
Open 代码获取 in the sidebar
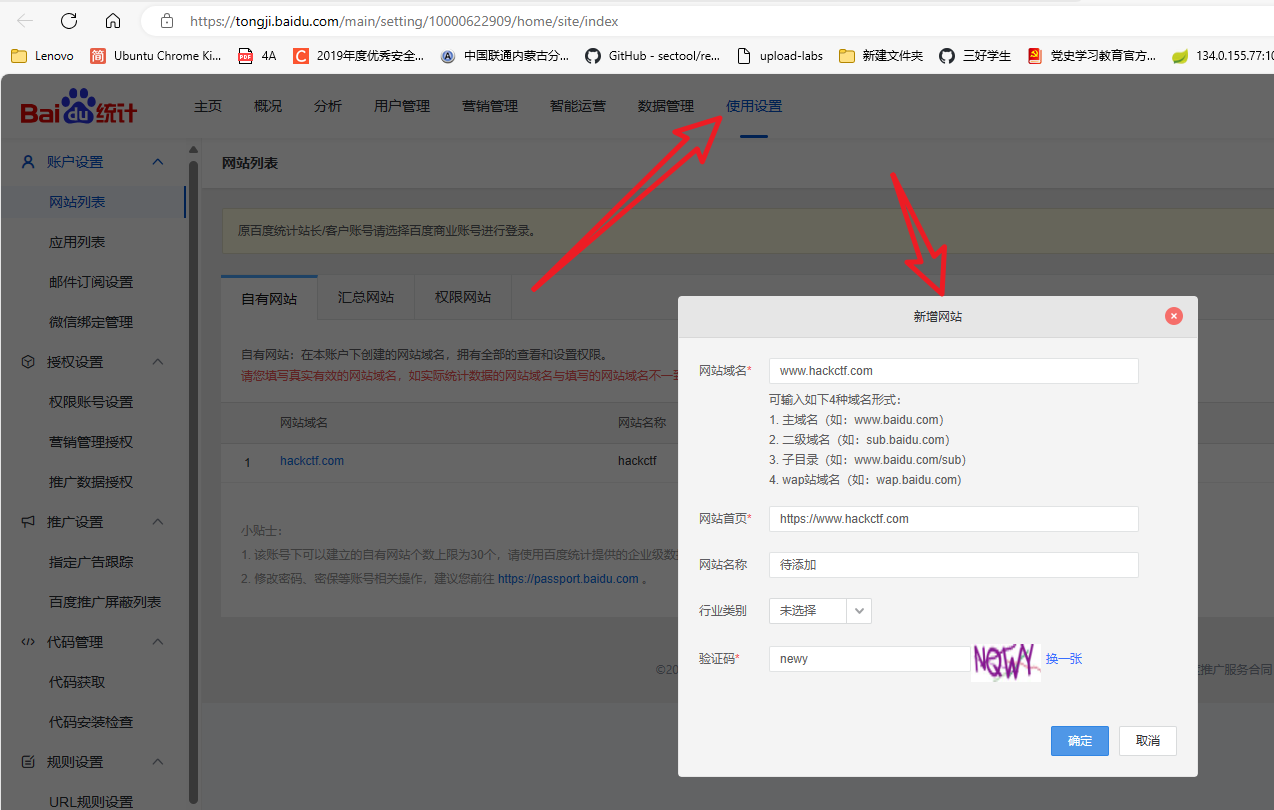77,682
